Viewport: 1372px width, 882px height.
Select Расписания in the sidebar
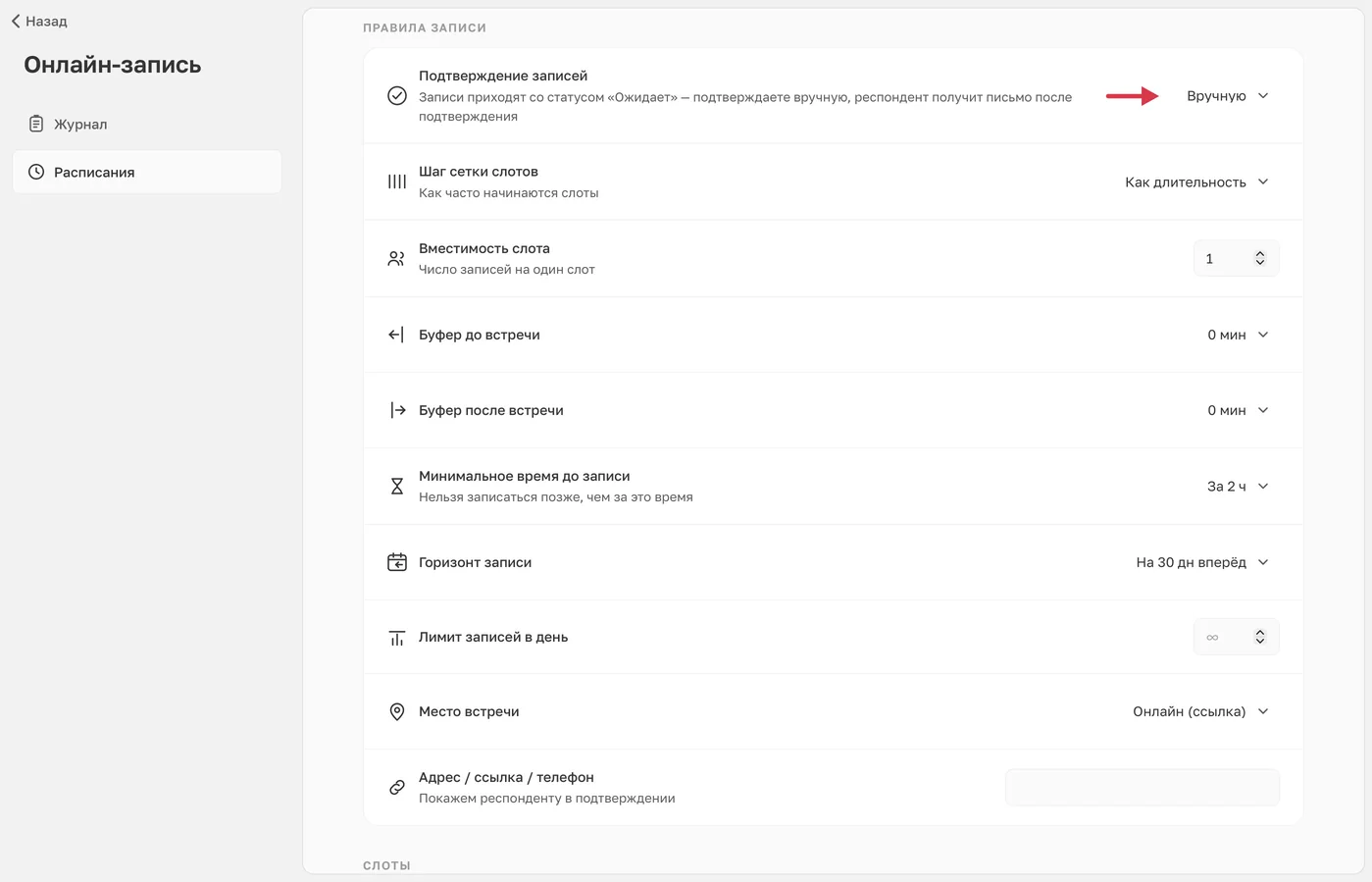pyautogui.click(x=147, y=172)
